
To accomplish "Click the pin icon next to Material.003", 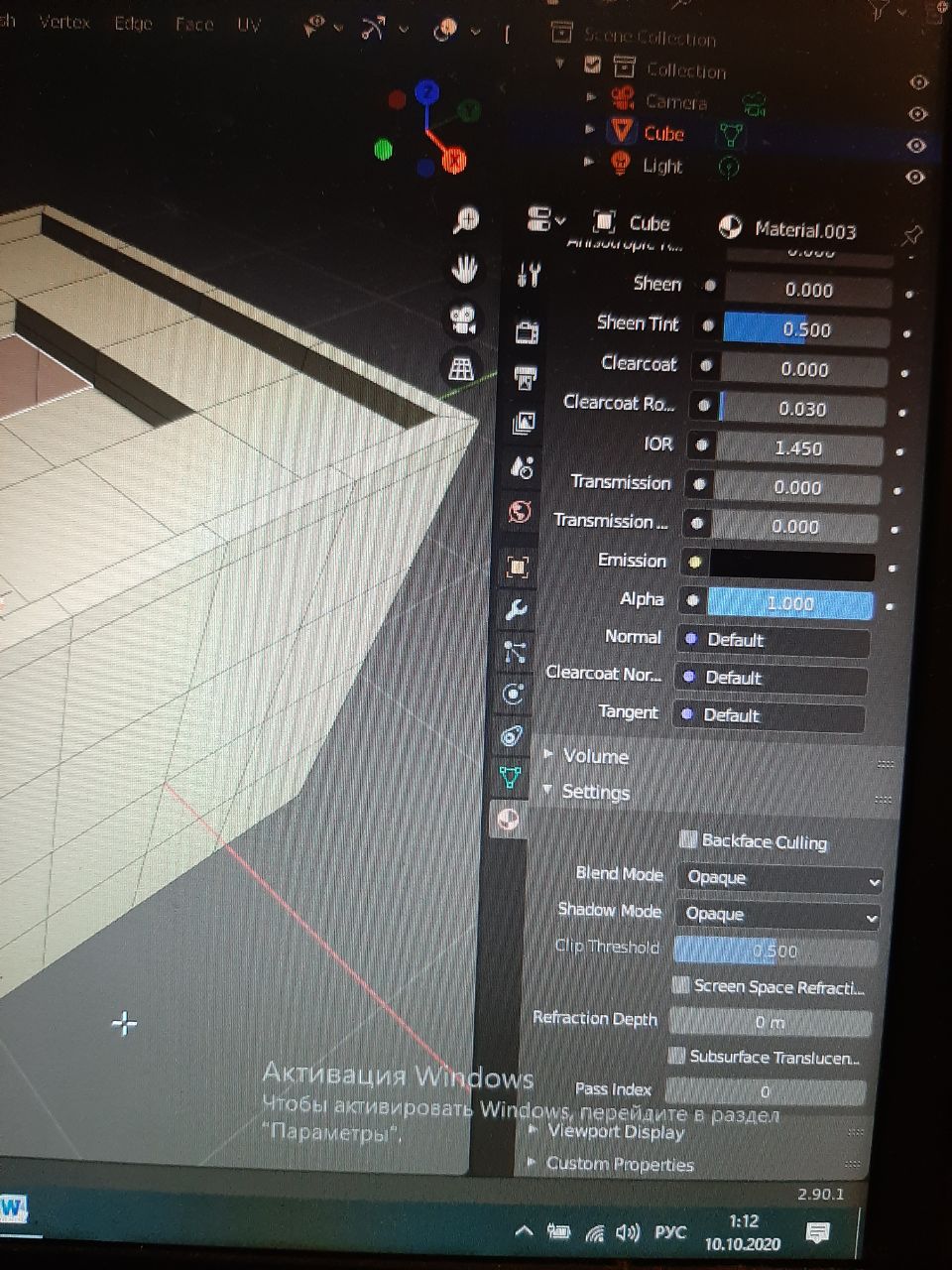I will (x=911, y=235).
